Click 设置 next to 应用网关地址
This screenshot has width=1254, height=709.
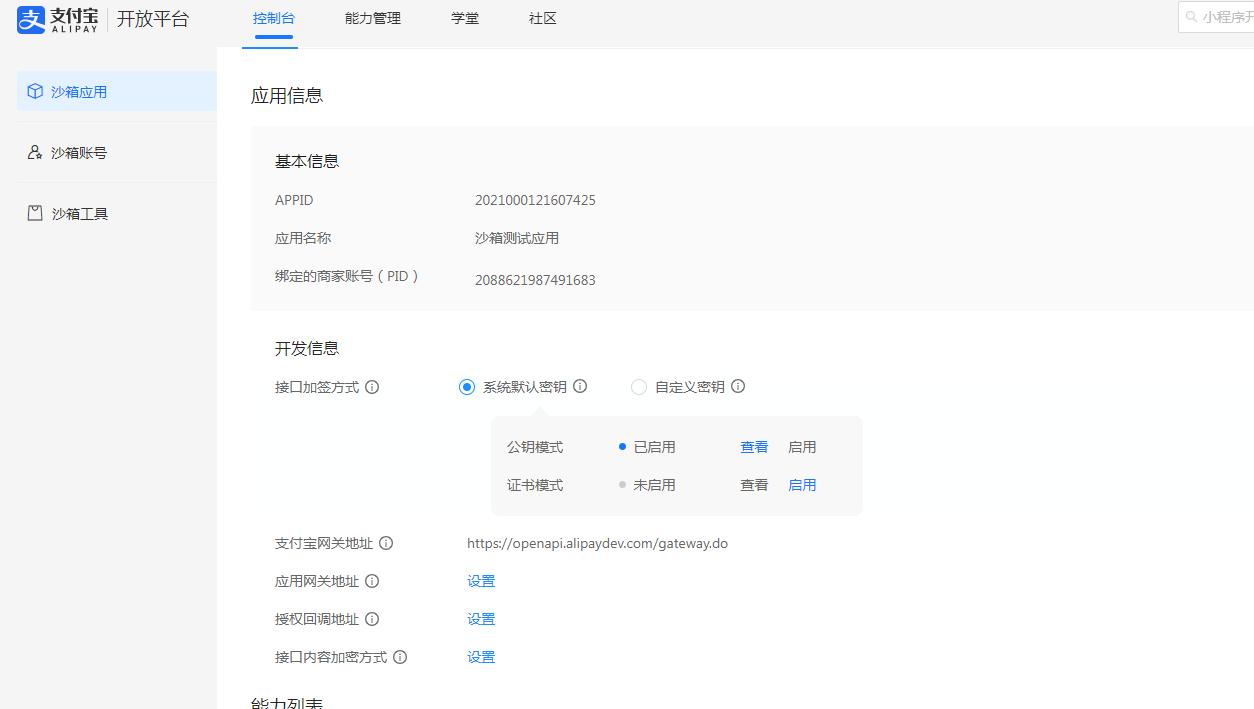coord(480,581)
